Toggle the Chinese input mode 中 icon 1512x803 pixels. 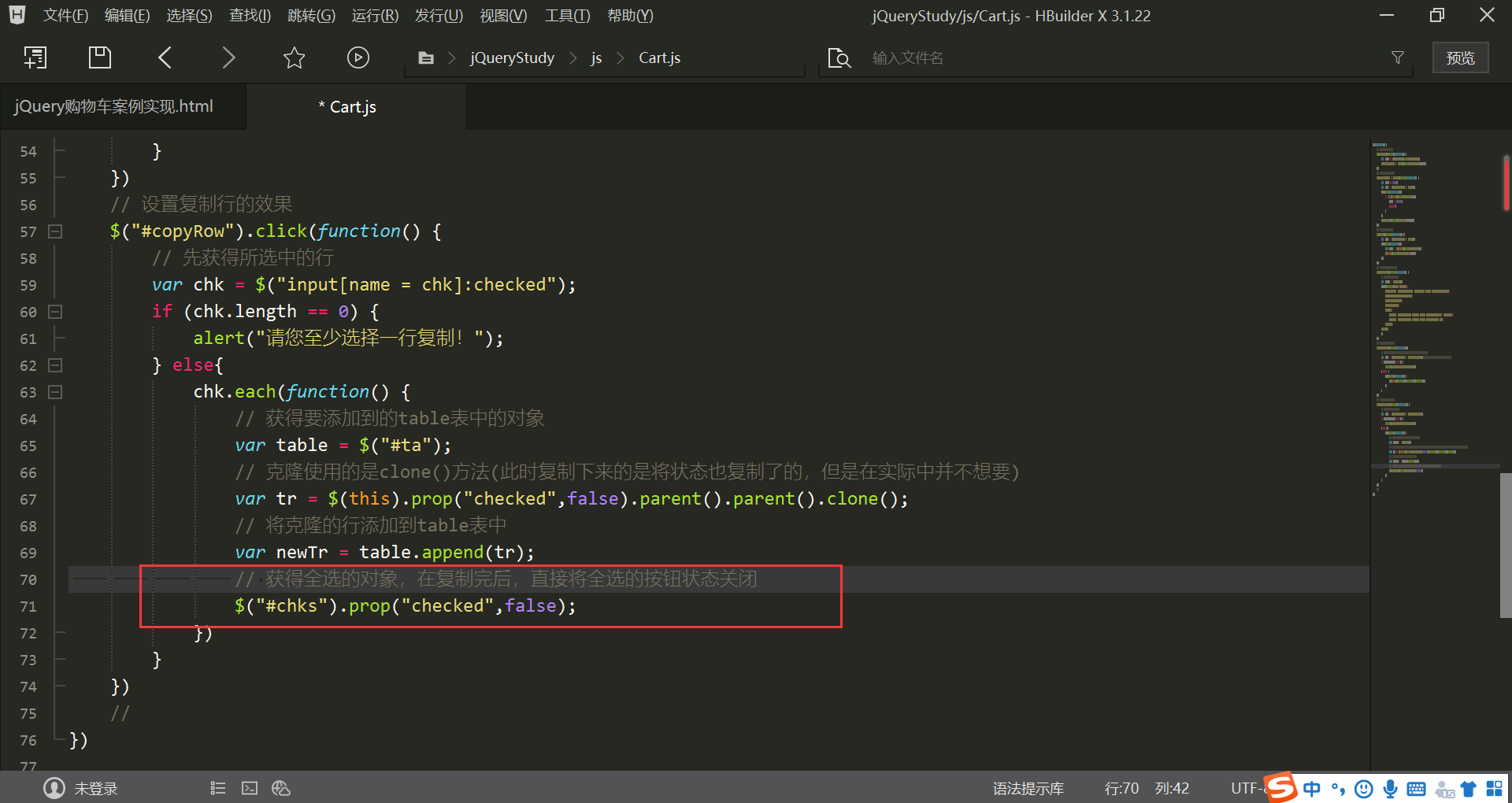pyautogui.click(x=1311, y=788)
